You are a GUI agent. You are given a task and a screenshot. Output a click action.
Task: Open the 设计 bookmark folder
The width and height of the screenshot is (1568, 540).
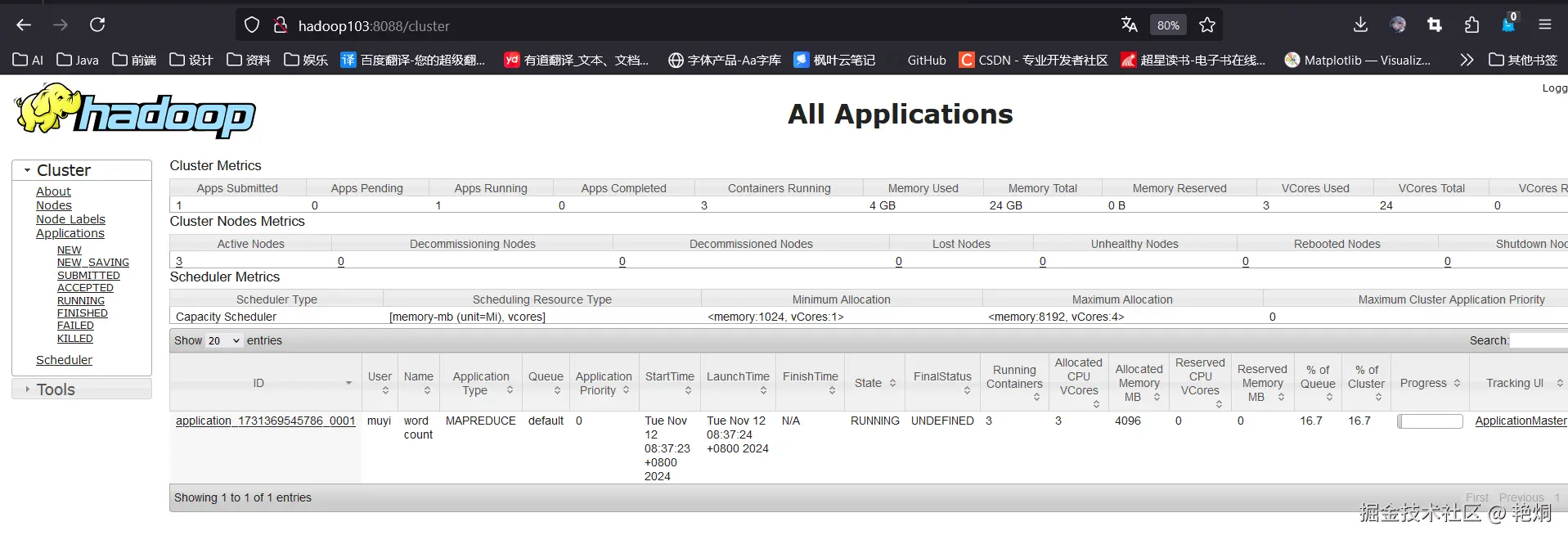pyautogui.click(x=191, y=60)
